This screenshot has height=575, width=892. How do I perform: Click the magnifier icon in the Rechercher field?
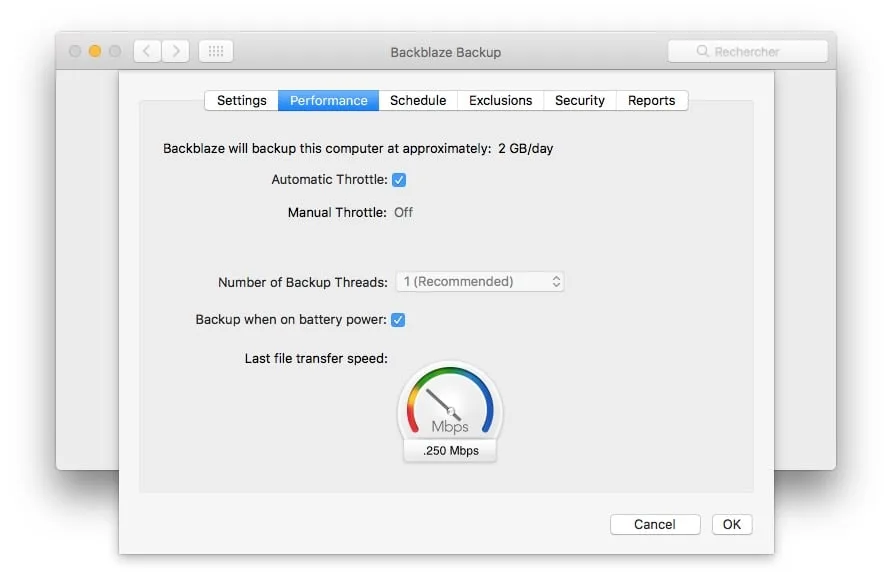(x=703, y=51)
